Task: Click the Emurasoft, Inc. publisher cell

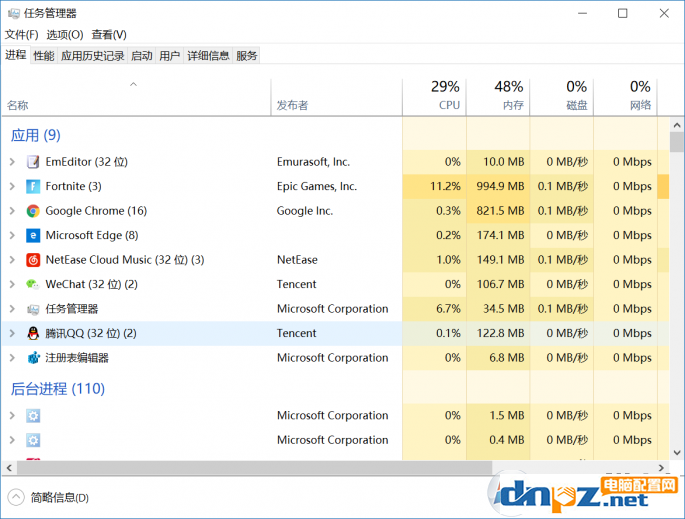Action: click(313, 162)
